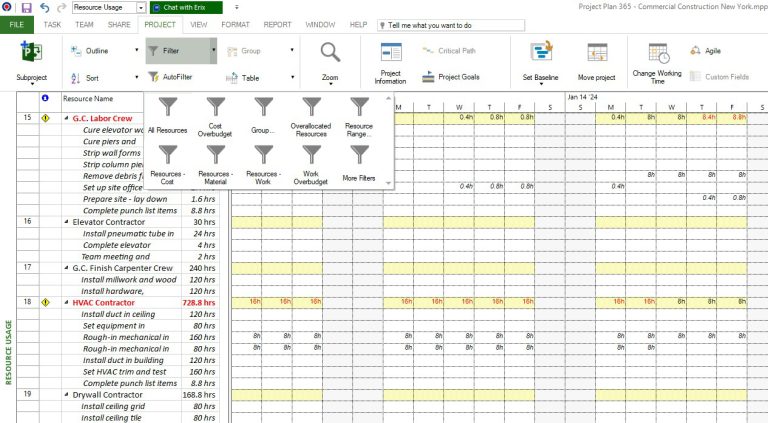Click the Chat with Erix button

pos(186,7)
